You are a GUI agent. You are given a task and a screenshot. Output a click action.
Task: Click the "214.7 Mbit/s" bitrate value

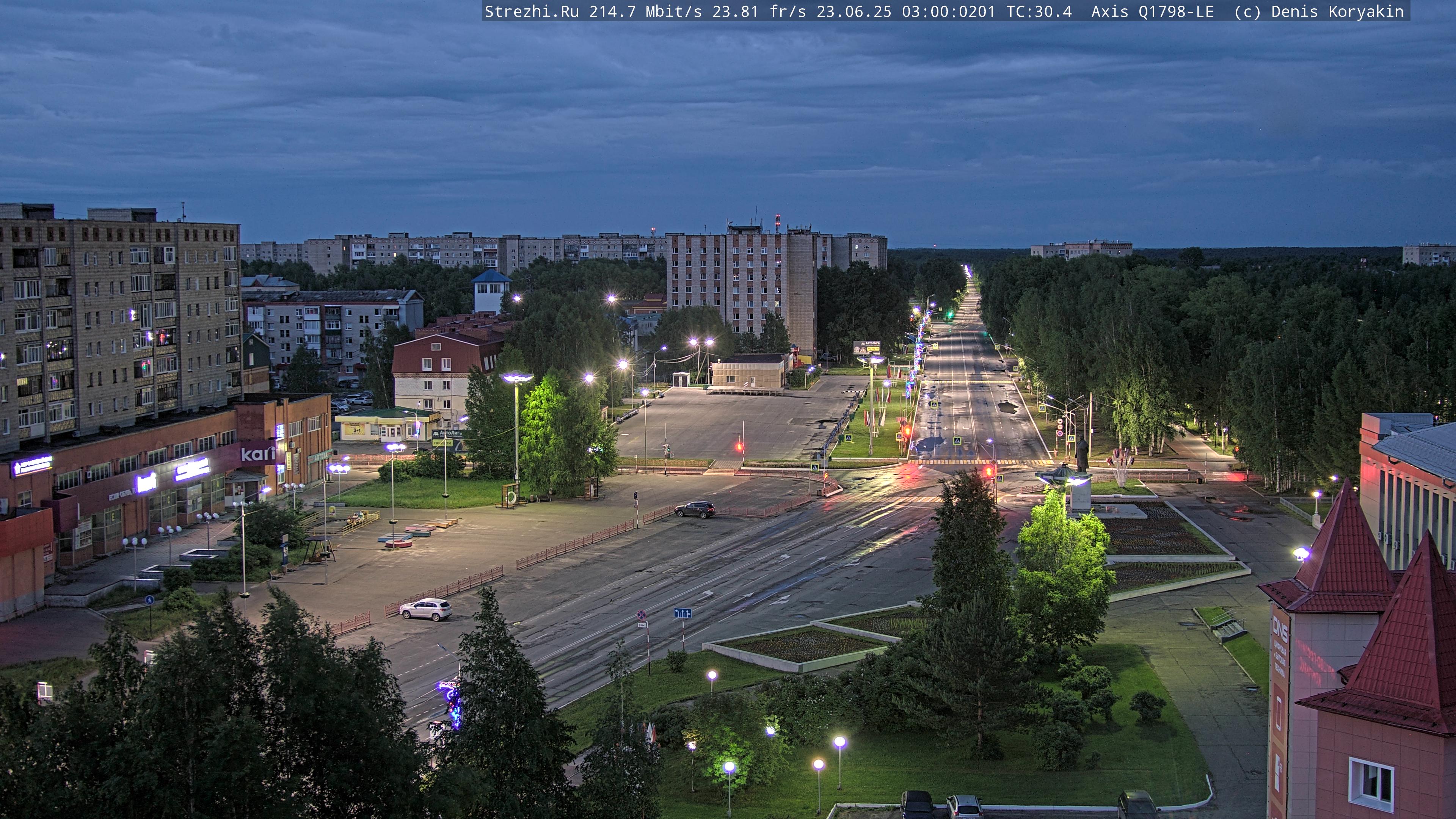point(645,11)
